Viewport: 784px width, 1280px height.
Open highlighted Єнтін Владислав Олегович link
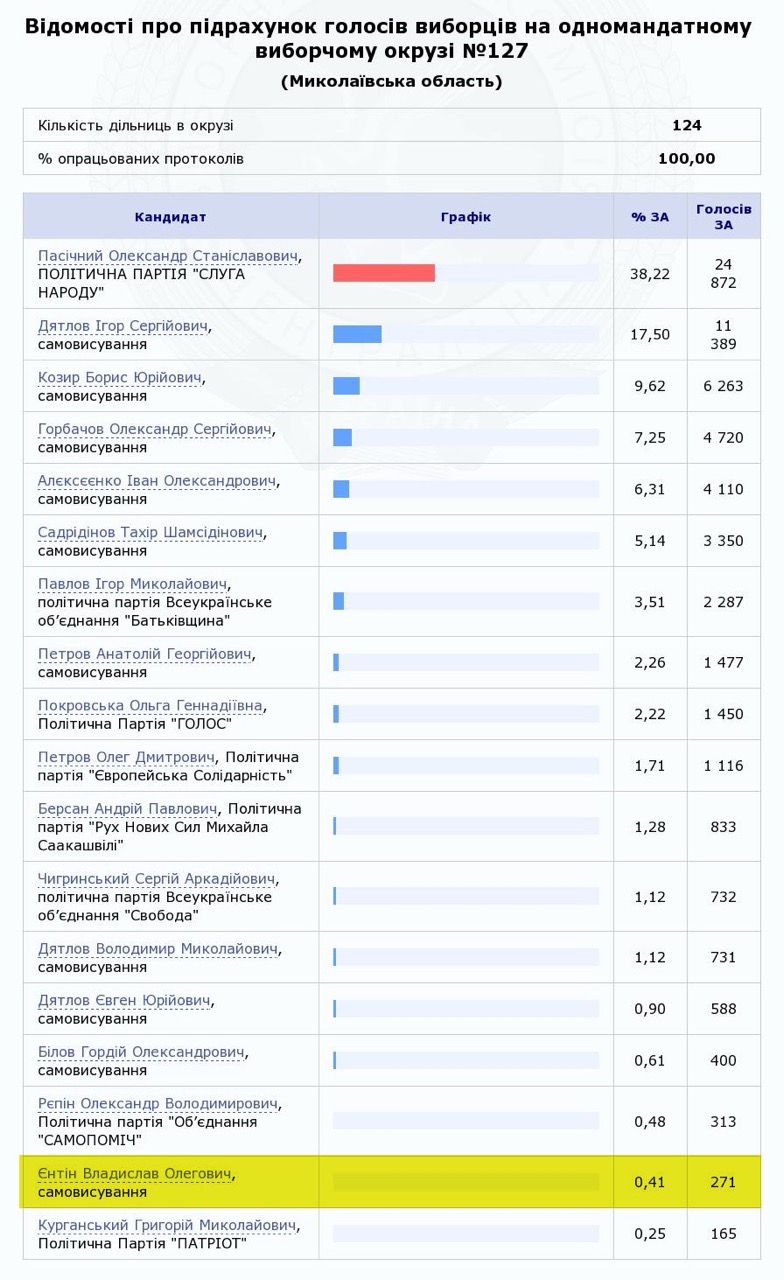pos(135,1174)
